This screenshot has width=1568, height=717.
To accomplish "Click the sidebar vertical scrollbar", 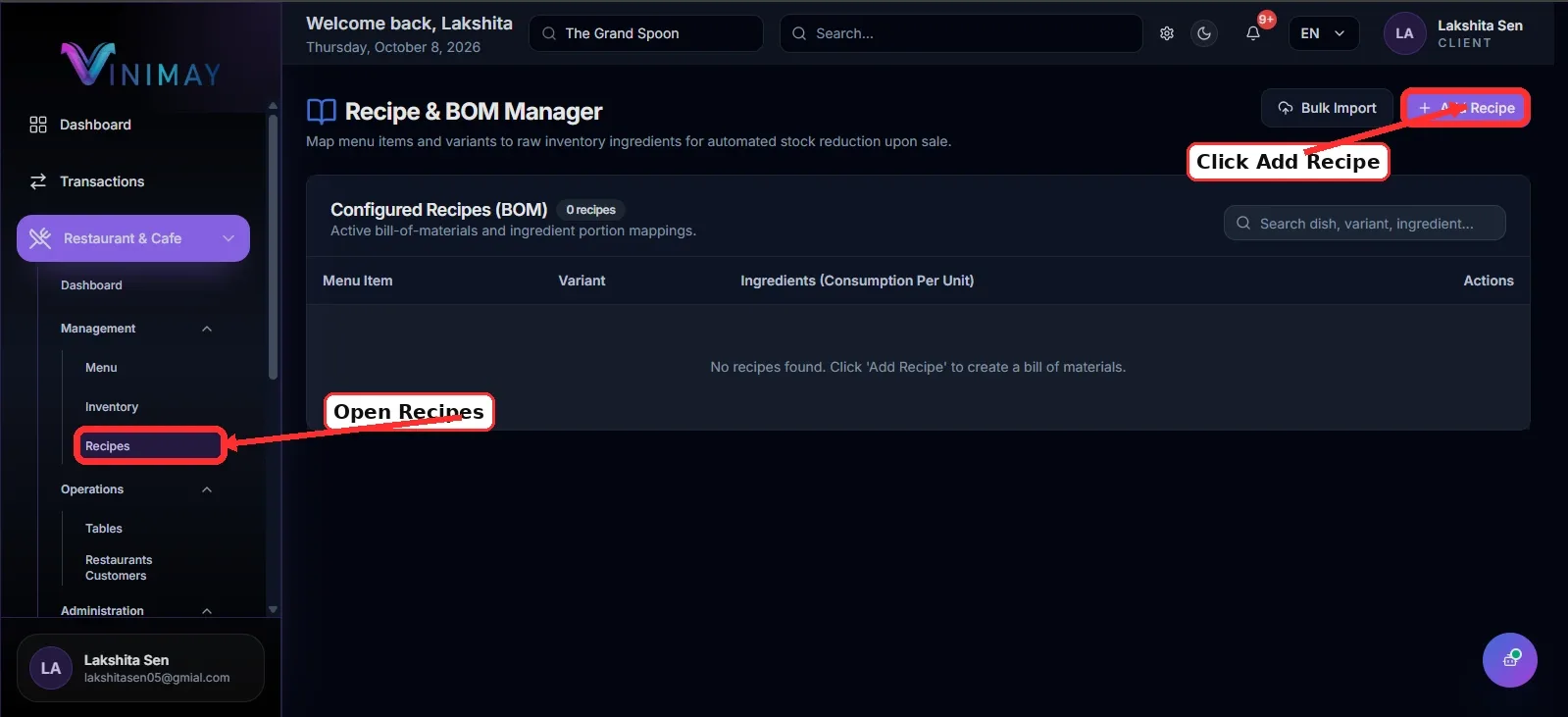I will pos(273,246).
